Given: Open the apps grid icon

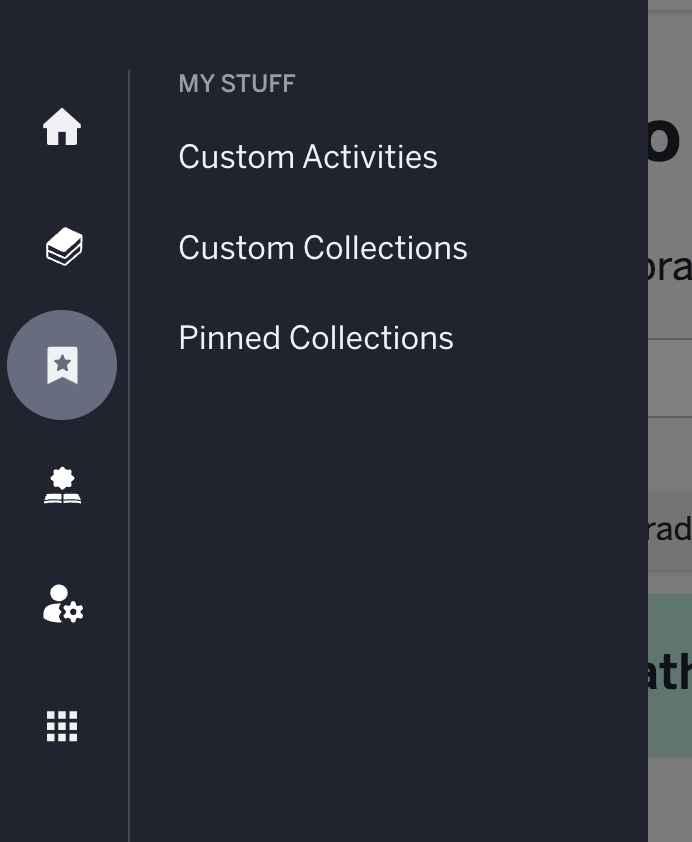Looking at the screenshot, I should (62, 726).
